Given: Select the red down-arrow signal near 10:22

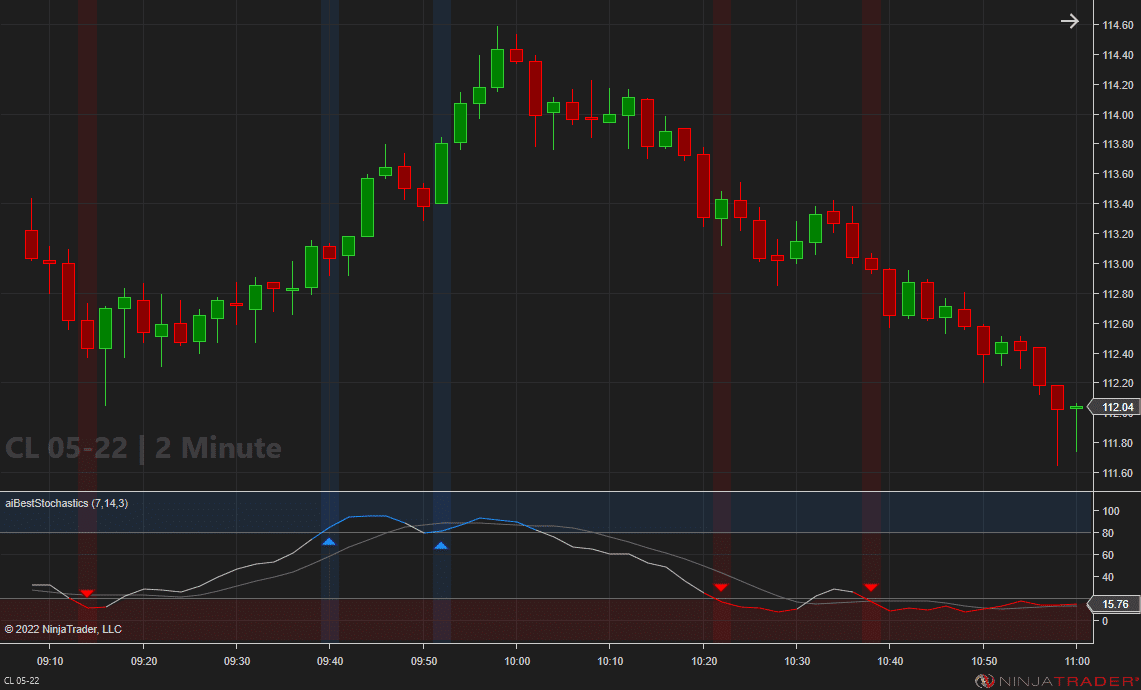Looking at the screenshot, I should (x=720, y=588).
